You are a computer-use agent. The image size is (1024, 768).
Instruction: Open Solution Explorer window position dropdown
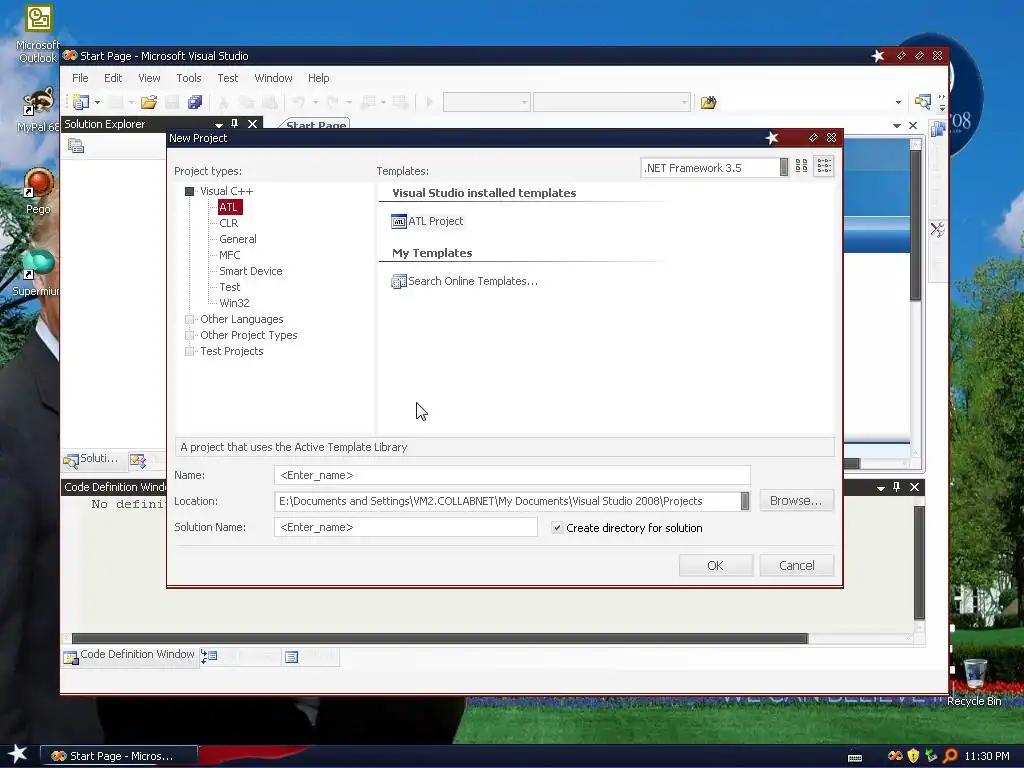[219, 124]
